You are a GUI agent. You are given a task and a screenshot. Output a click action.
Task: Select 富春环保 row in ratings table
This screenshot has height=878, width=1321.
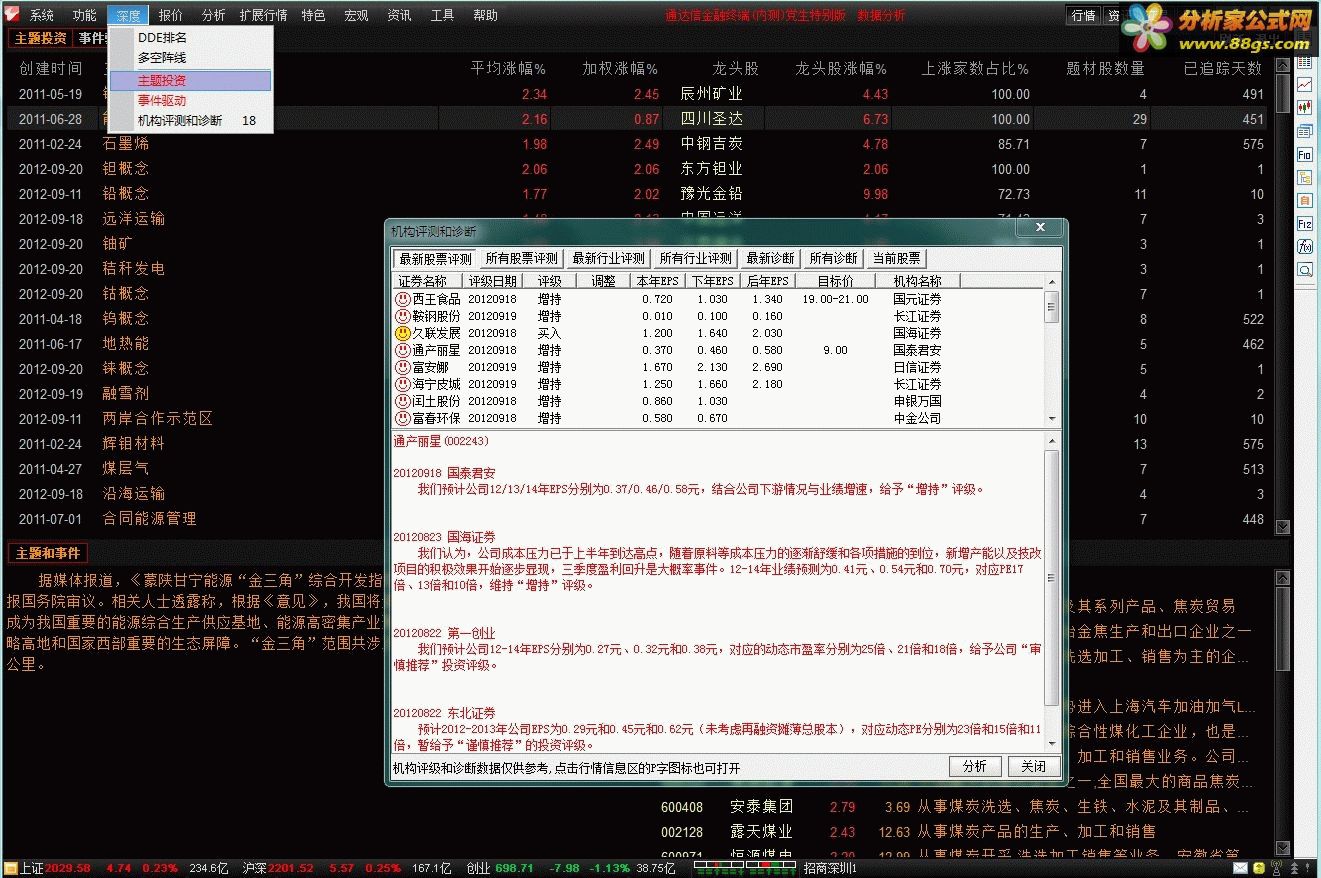[x=718, y=418]
